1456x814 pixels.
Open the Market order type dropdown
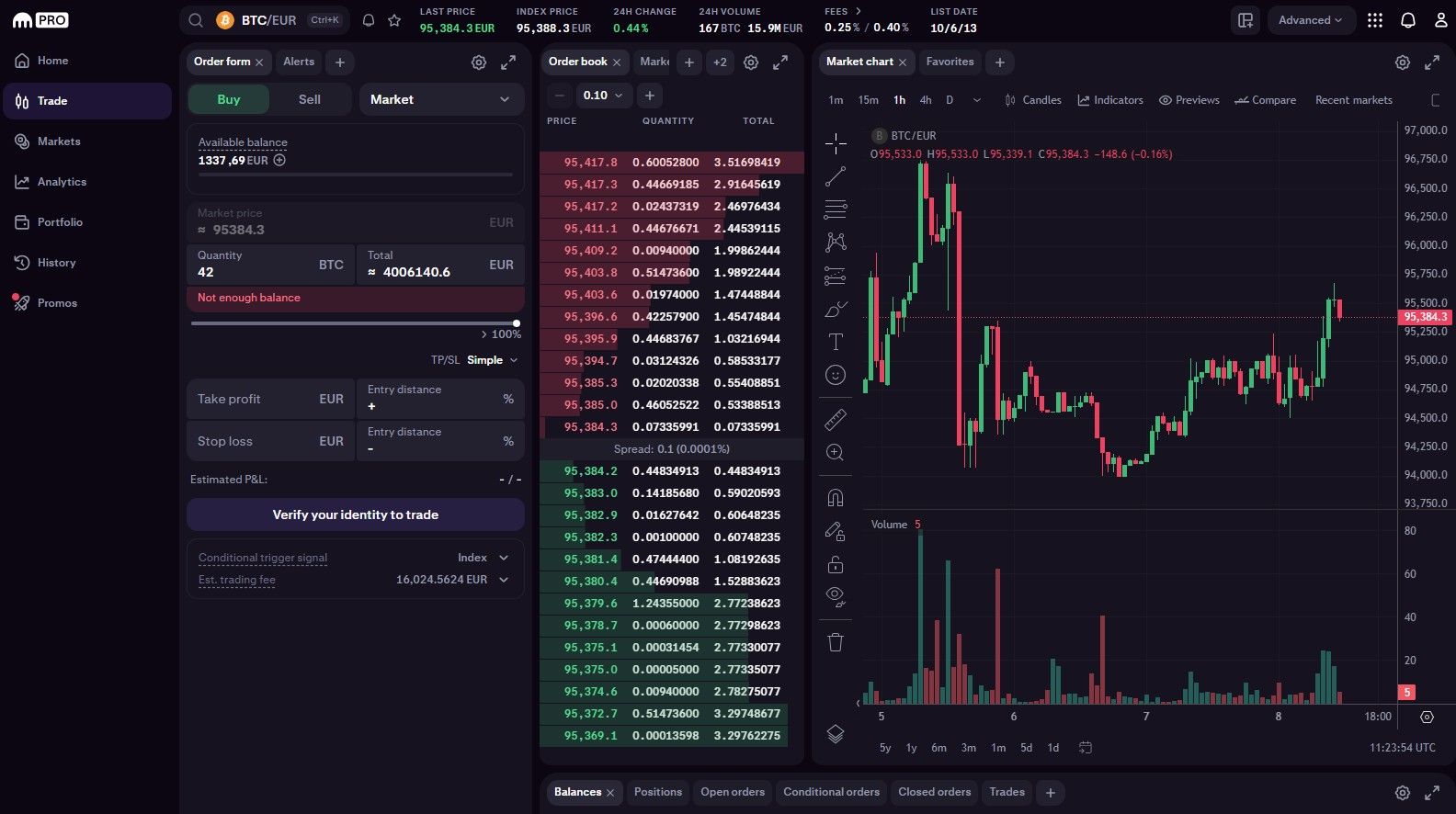tap(439, 99)
